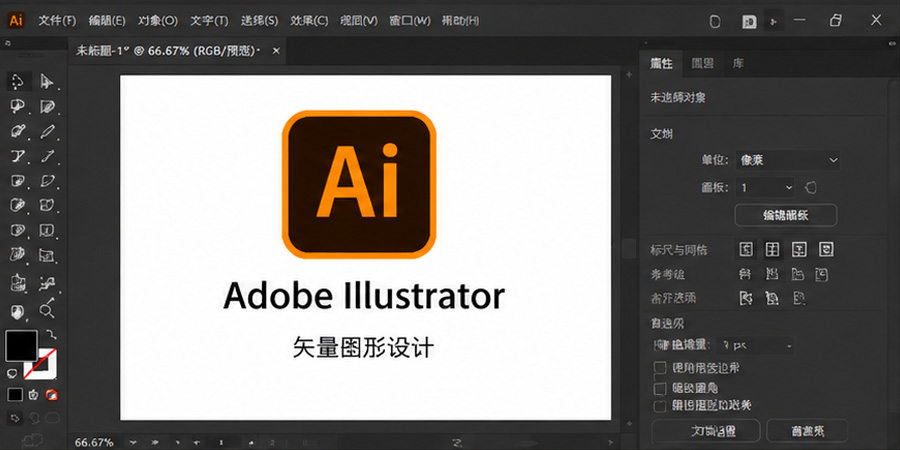Open the 编辑(E) menu
This screenshot has width=900, height=450.
point(107,21)
